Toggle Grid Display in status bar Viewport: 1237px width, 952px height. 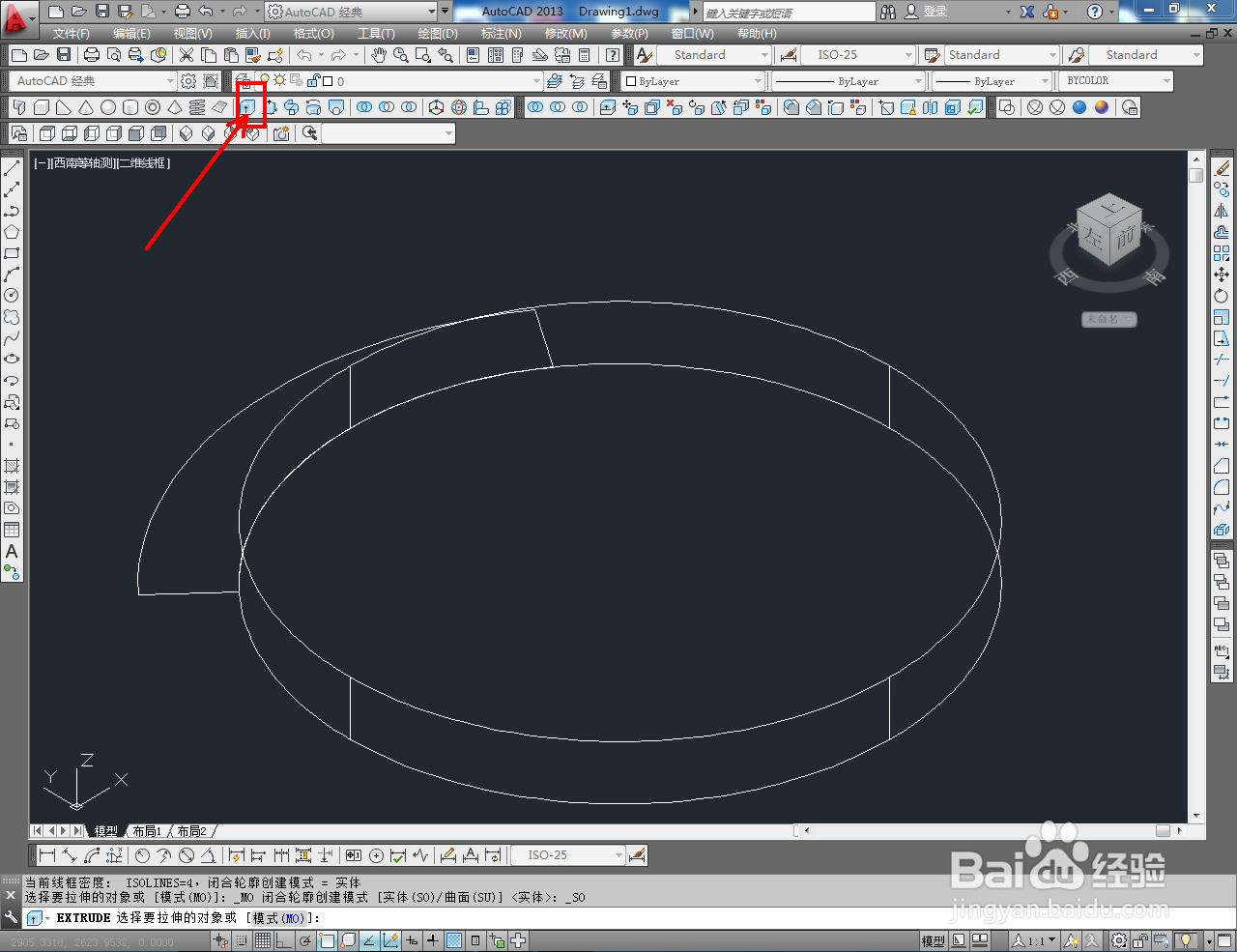pos(263,940)
